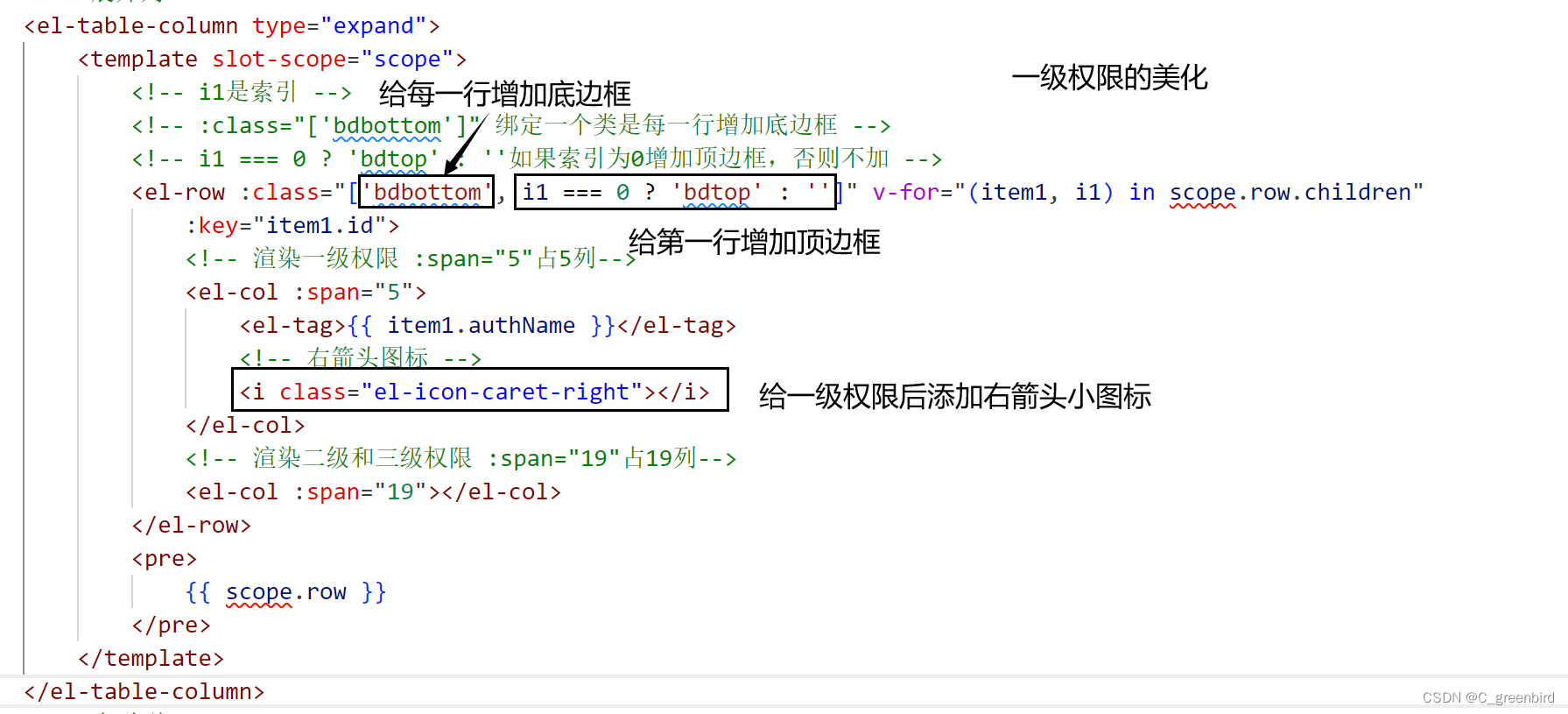Click the el-table-column type="expand" opening tag

coord(231,26)
